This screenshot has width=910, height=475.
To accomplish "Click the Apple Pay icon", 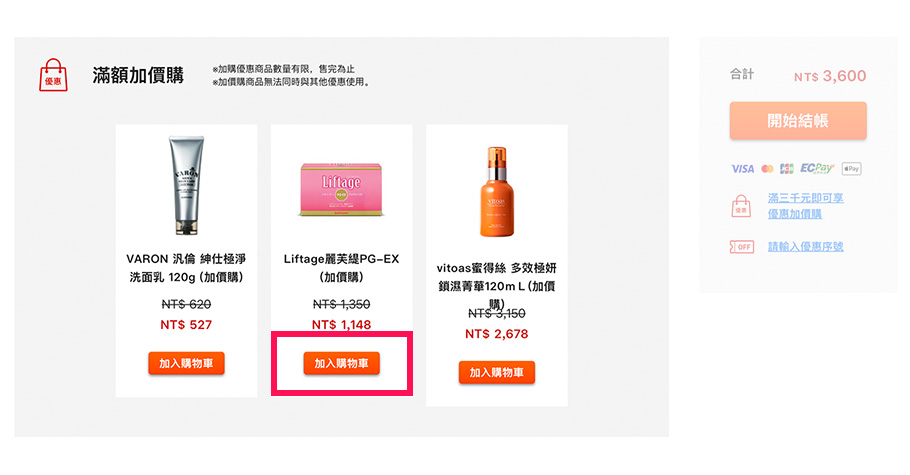I will click(851, 169).
